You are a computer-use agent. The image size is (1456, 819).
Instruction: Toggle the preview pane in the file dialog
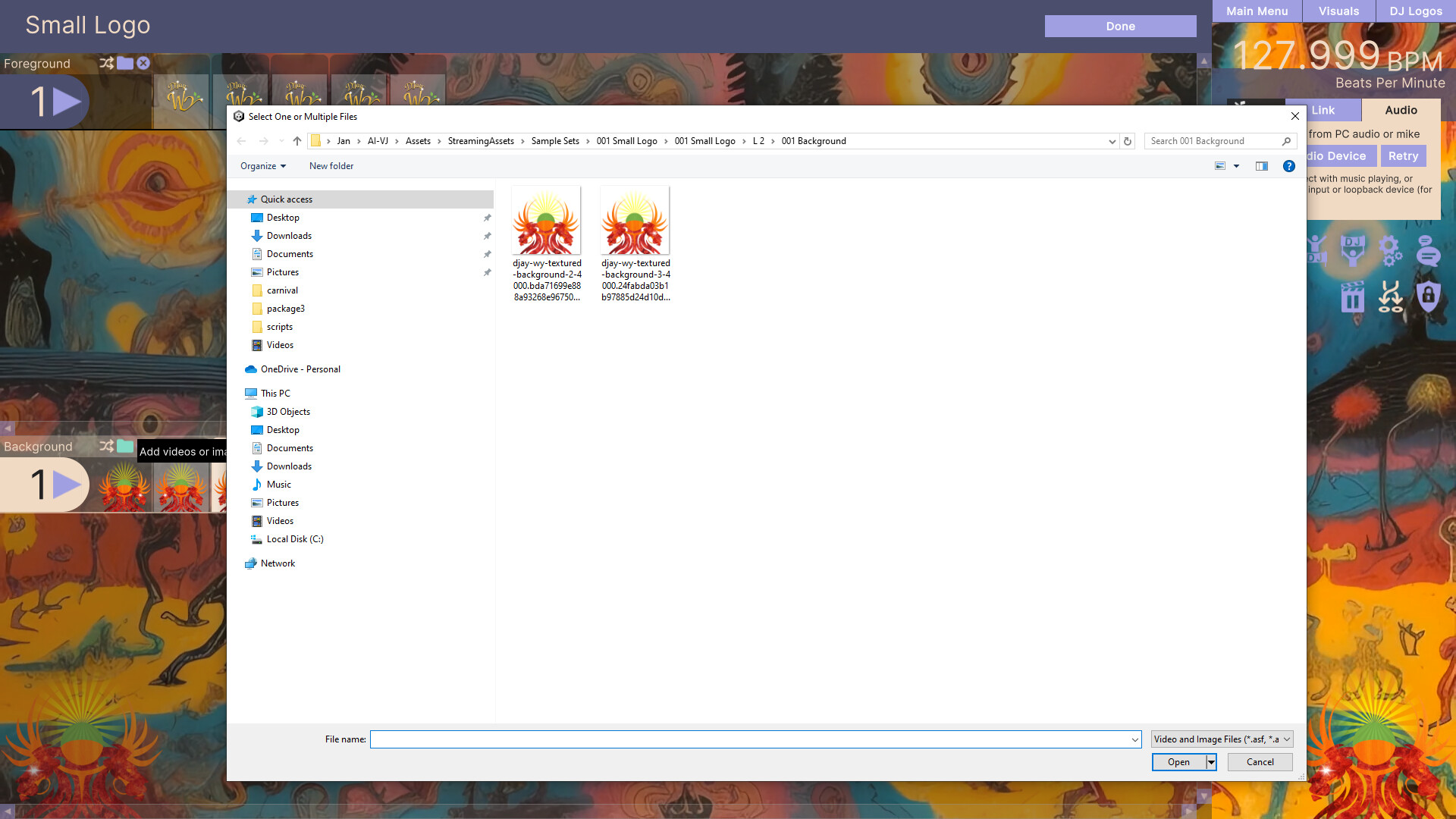click(x=1262, y=166)
